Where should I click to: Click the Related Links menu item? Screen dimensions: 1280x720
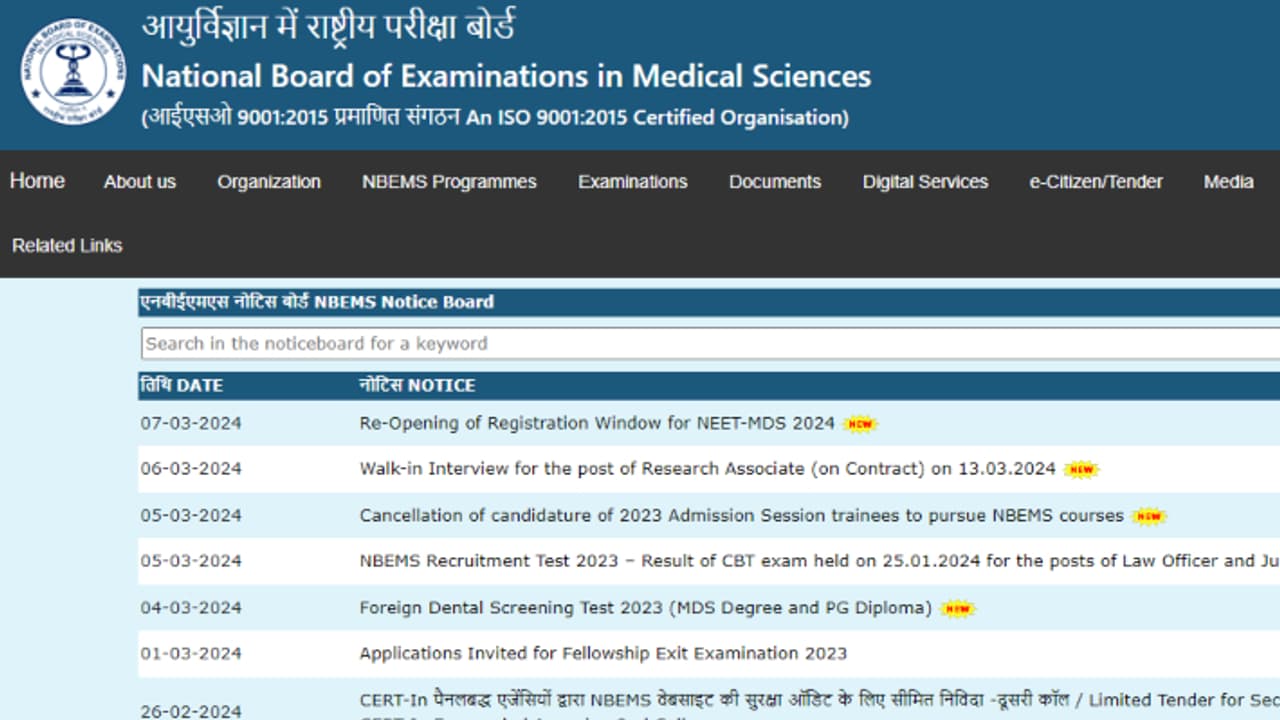click(66, 245)
